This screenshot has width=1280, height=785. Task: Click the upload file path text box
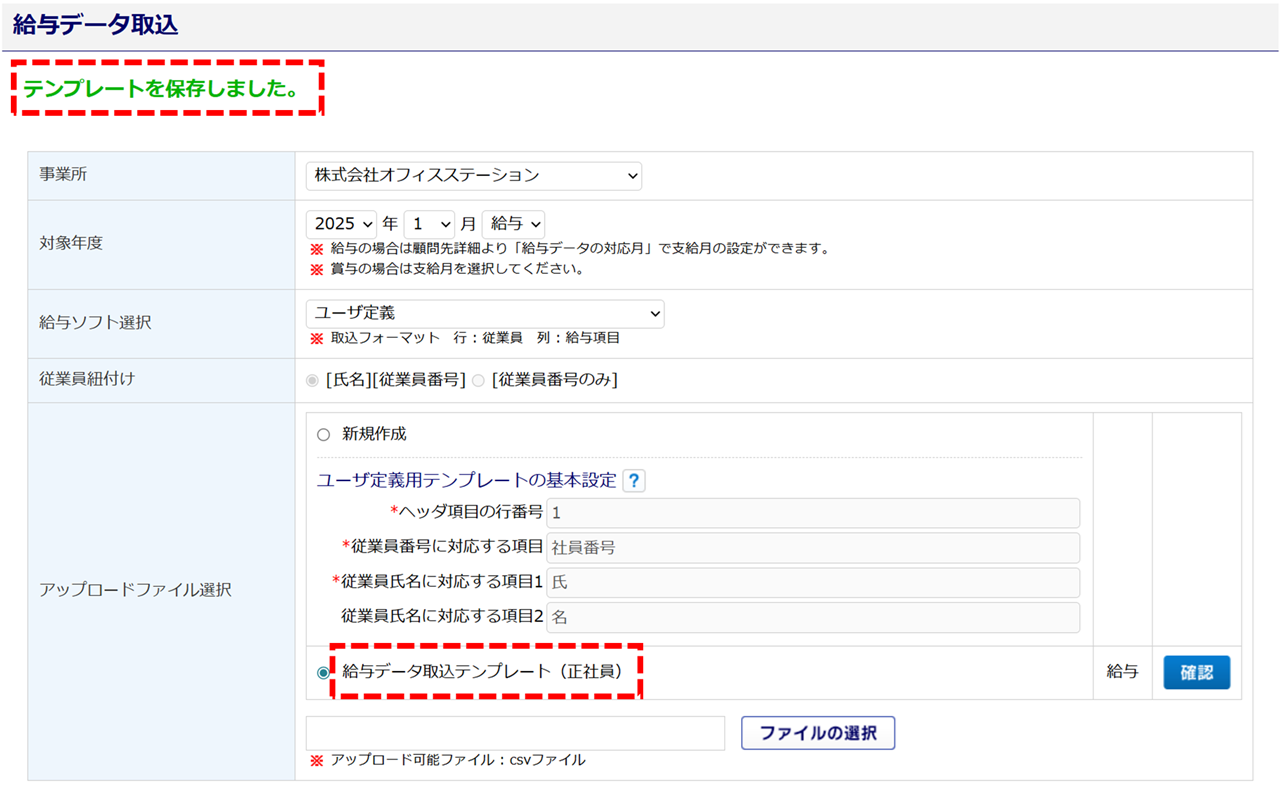pyautogui.click(x=515, y=733)
